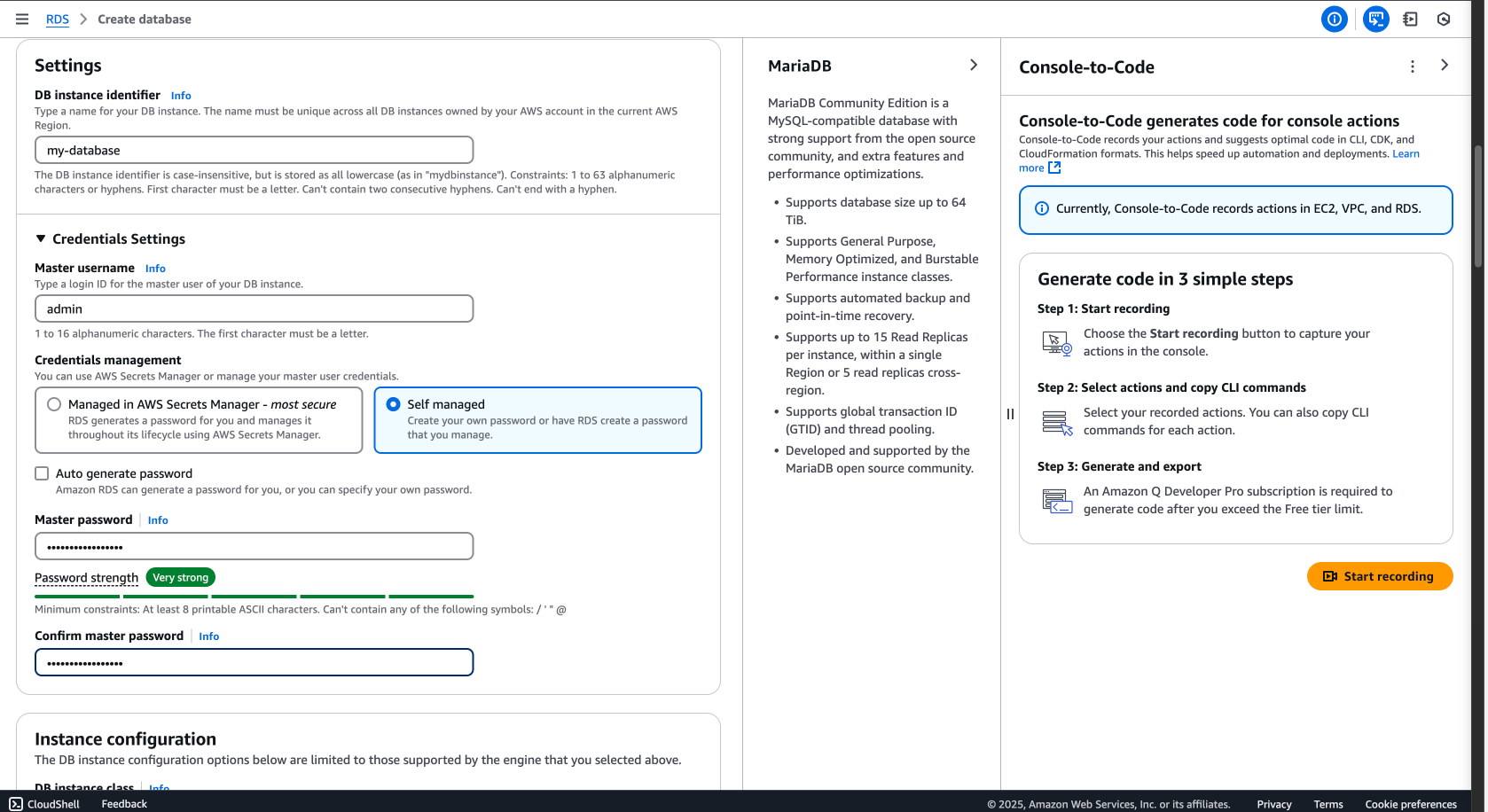The height and width of the screenshot is (812, 1488).
Task: Click the Master password input field
Action: pyautogui.click(x=254, y=546)
